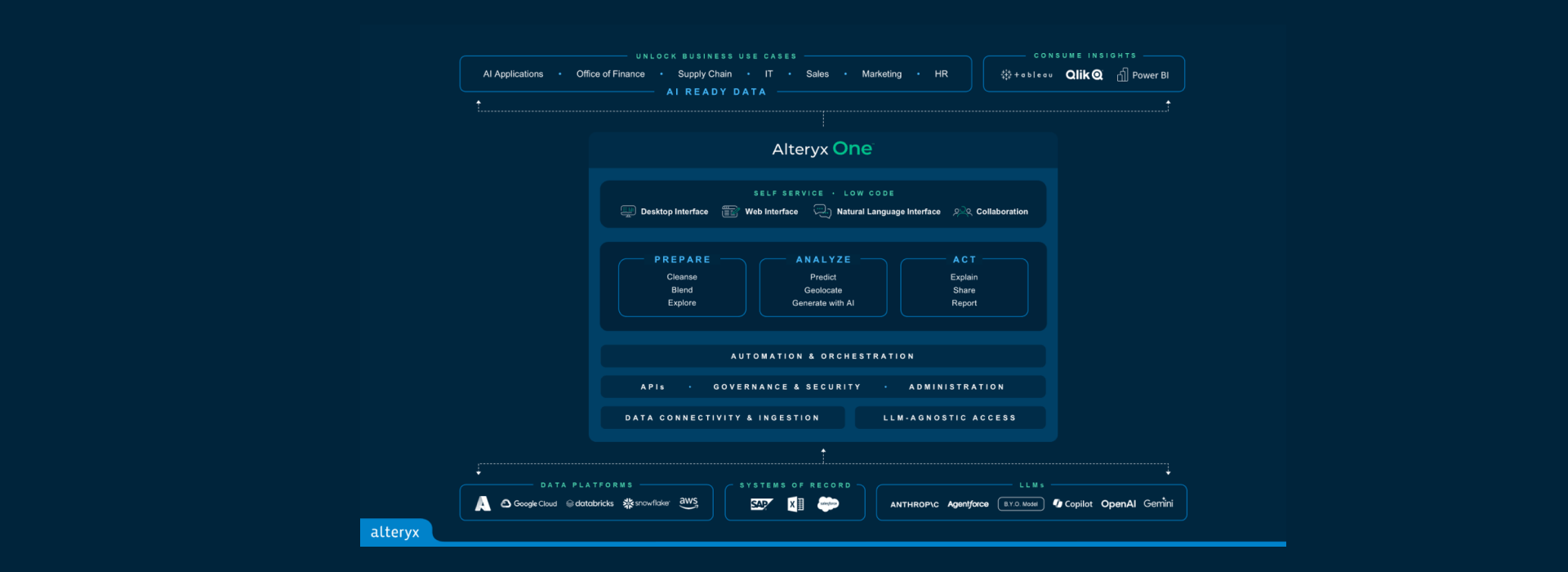Viewport: 1568px width, 572px height.
Task: Click the AWS logo
Action: 688,503
